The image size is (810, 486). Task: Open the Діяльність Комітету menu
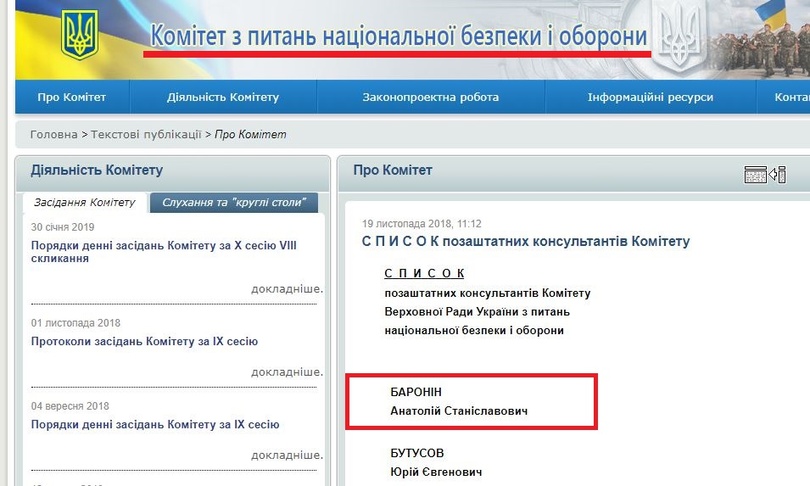tap(223, 97)
